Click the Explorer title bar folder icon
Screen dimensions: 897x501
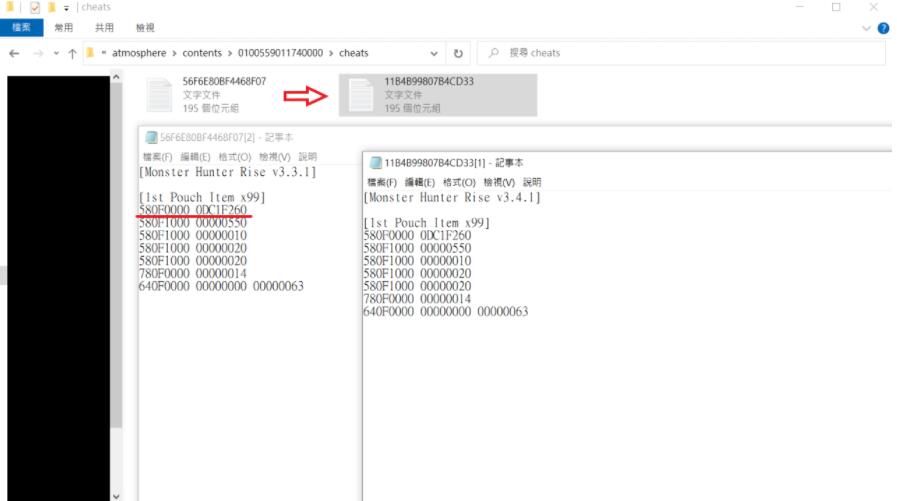click(x=10, y=7)
